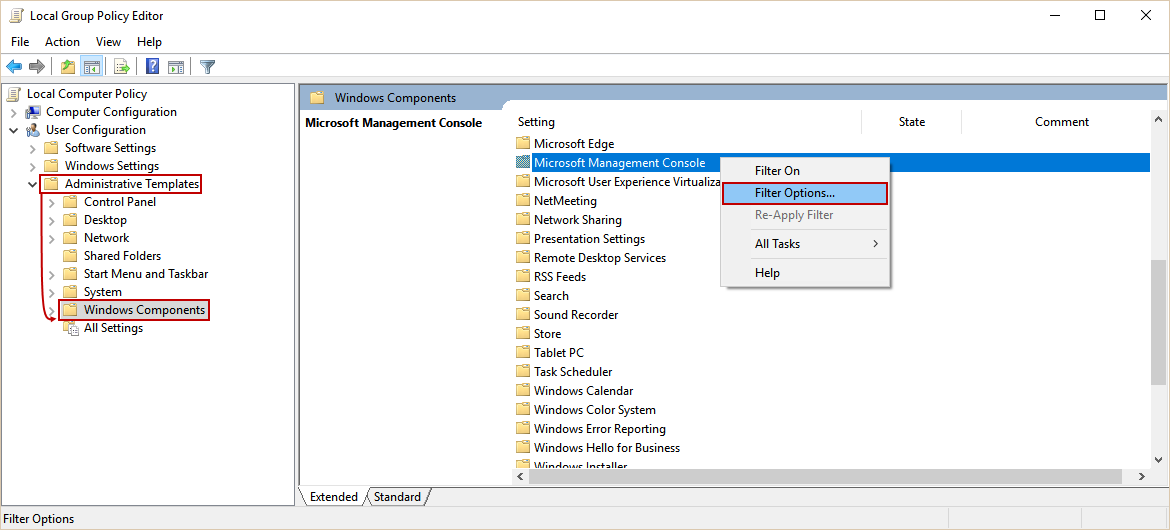Switch to the Standard tab
Screen dimensions: 1170x530
coord(397,497)
